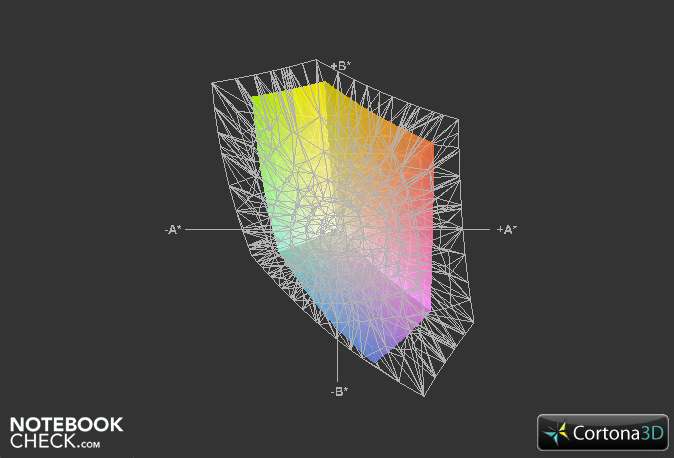Click the Cortona3D star icon
The width and height of the screenshot is (674, 458).
pos(556,433)
